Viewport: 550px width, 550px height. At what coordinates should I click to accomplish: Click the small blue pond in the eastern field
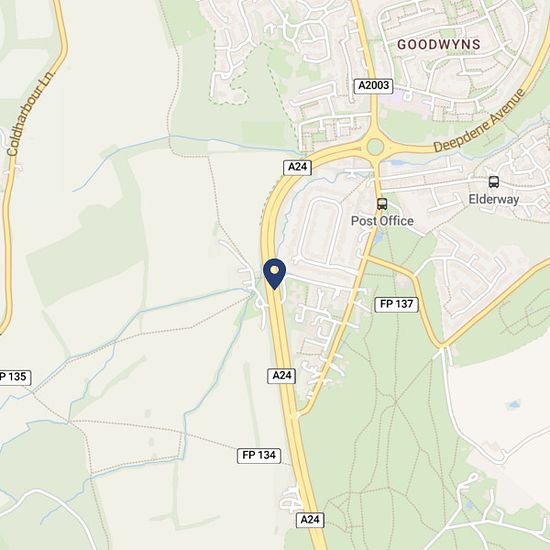(514, 405)
